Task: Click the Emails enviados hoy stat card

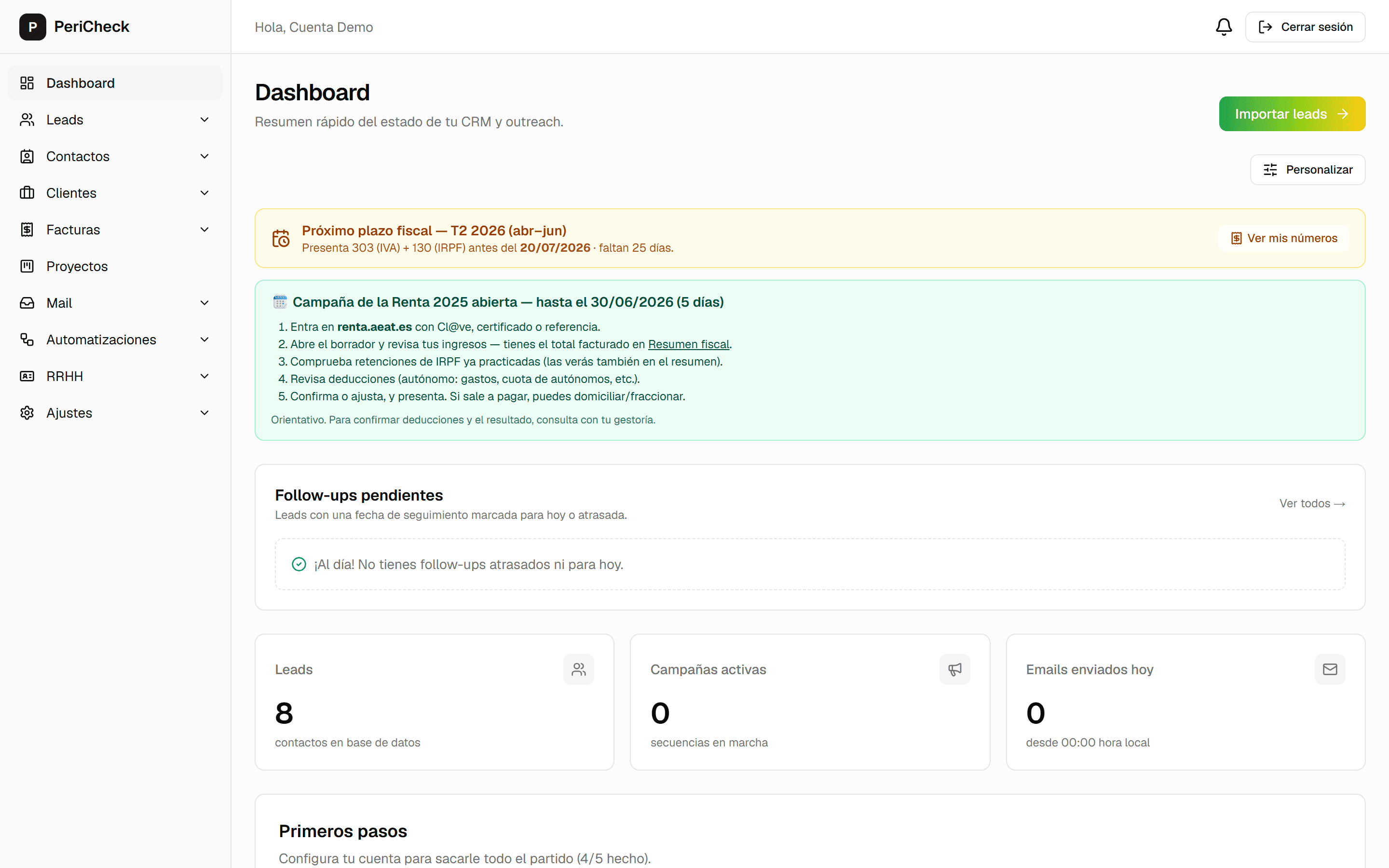Action: click(x=1186, y=702)
